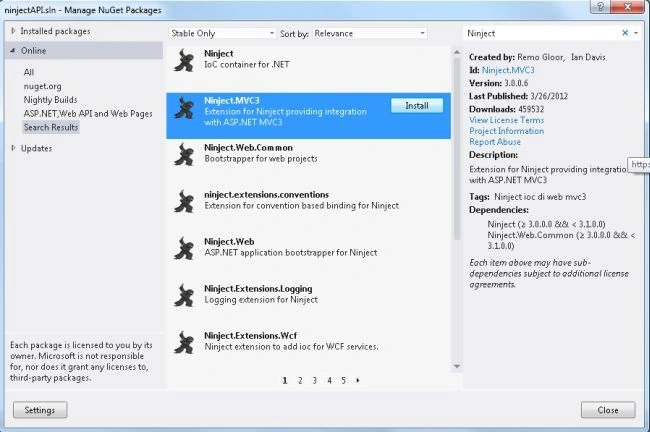
Task: Click scroll down arrow of package list
Action: point(456,366)
